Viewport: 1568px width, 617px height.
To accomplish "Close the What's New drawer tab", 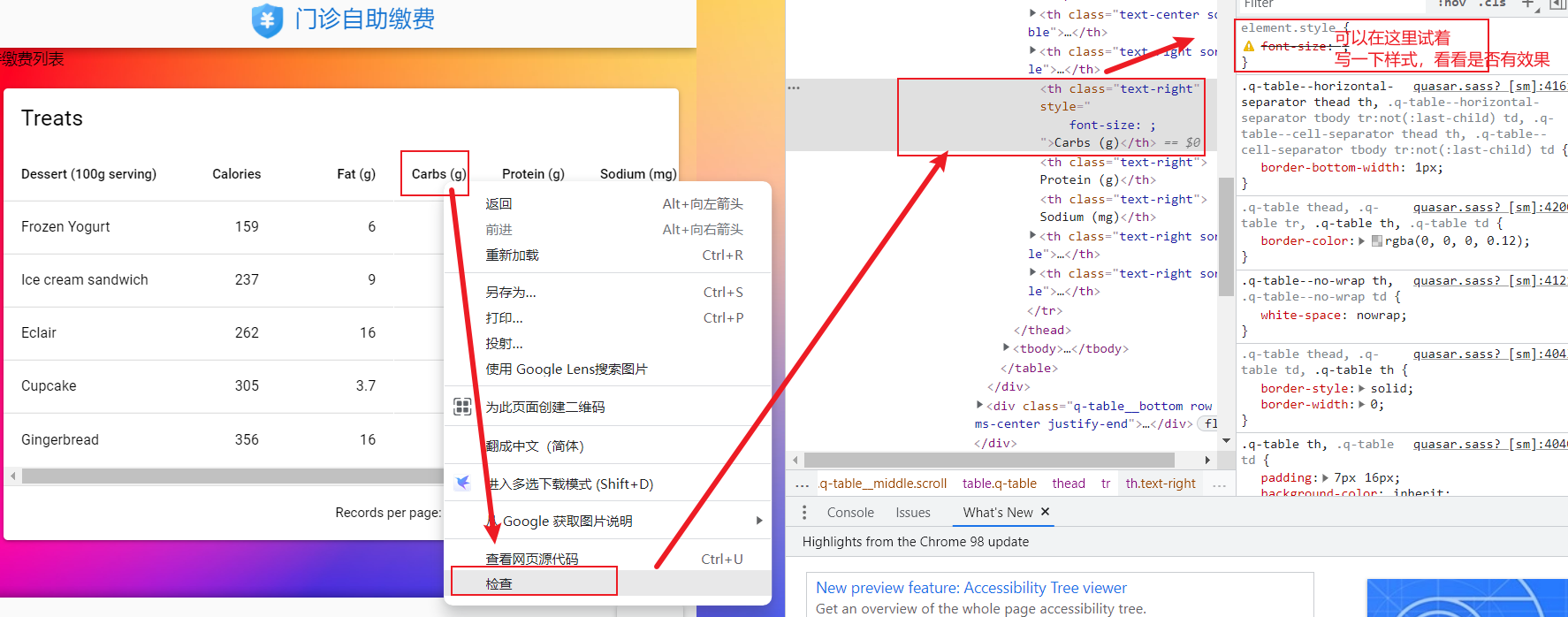I will click(x=1045, y=512).
